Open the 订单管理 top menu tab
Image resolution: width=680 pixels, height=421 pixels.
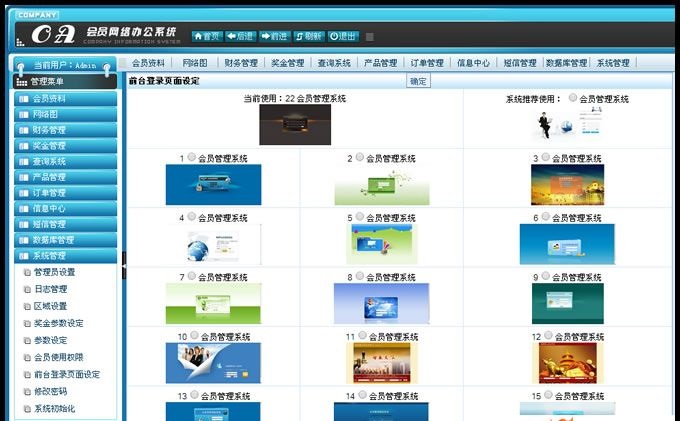[427, 63]
